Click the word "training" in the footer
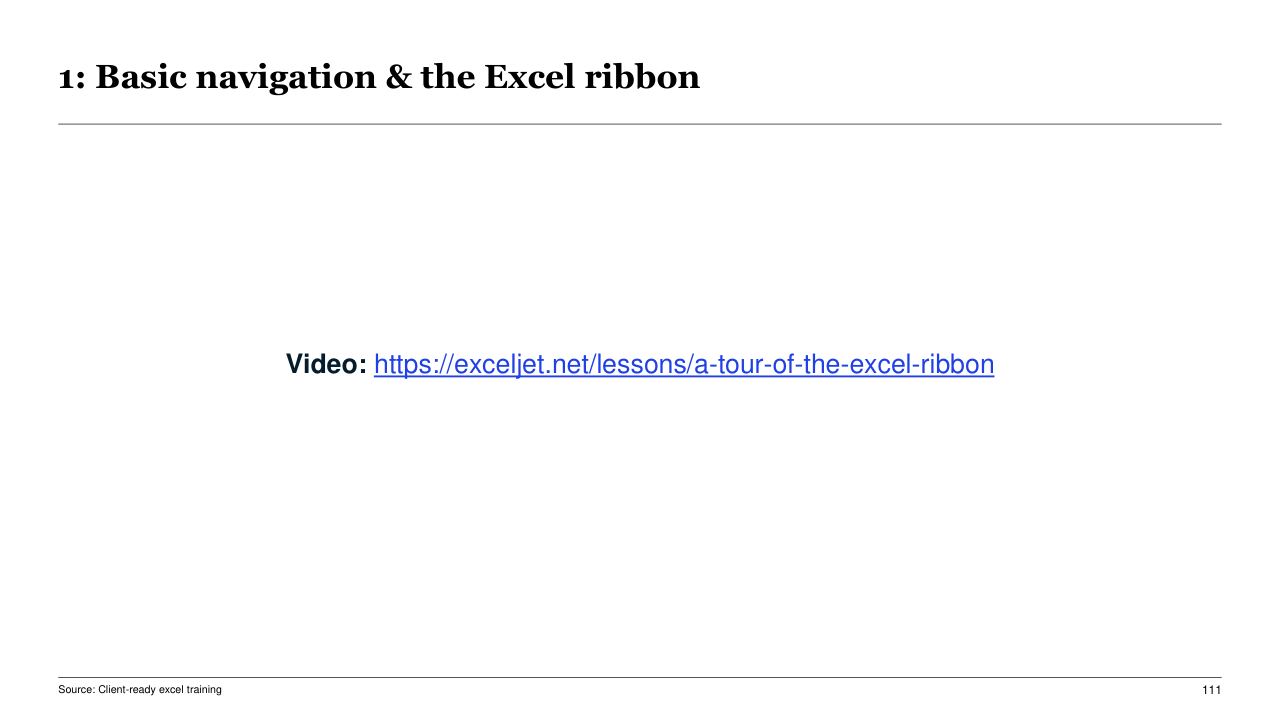The width and height of the screenshot is (1280, 720). pyautogui.click(x=204, y=690)
